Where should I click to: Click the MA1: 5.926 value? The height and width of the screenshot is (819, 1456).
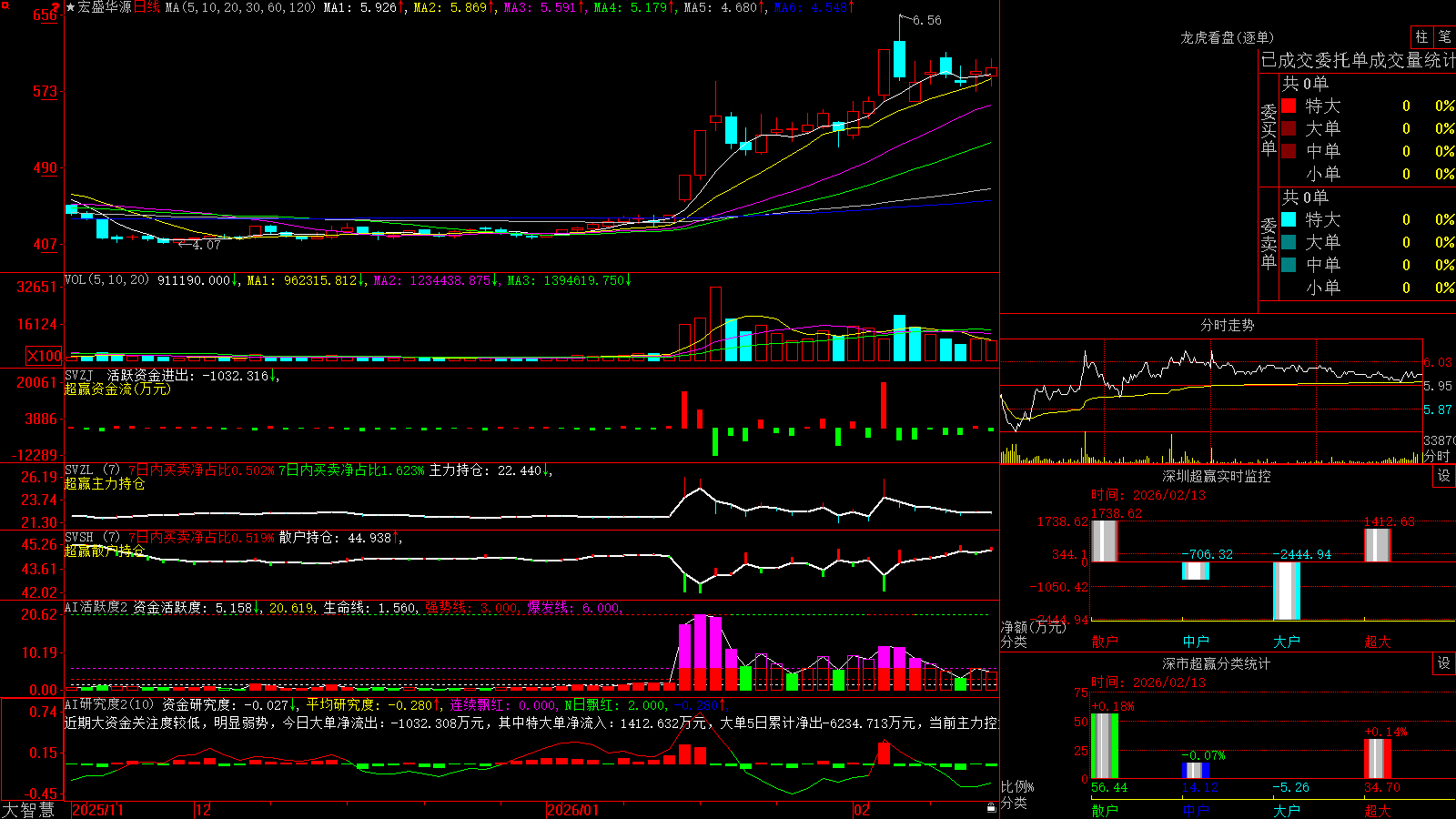point(360,7)
